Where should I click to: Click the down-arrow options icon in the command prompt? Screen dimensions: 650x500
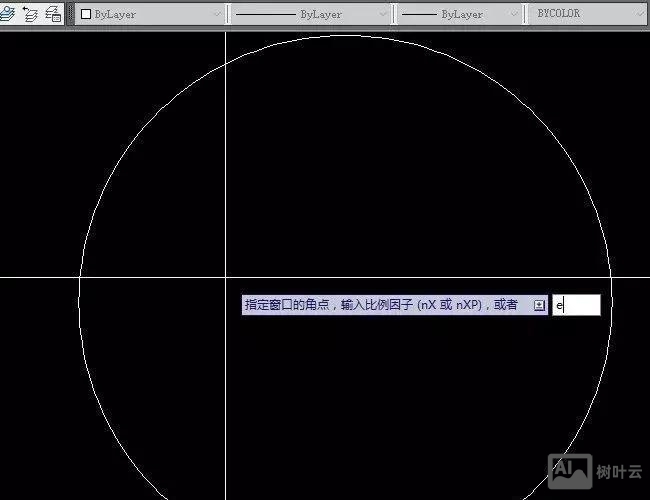[x=539, y=305]
